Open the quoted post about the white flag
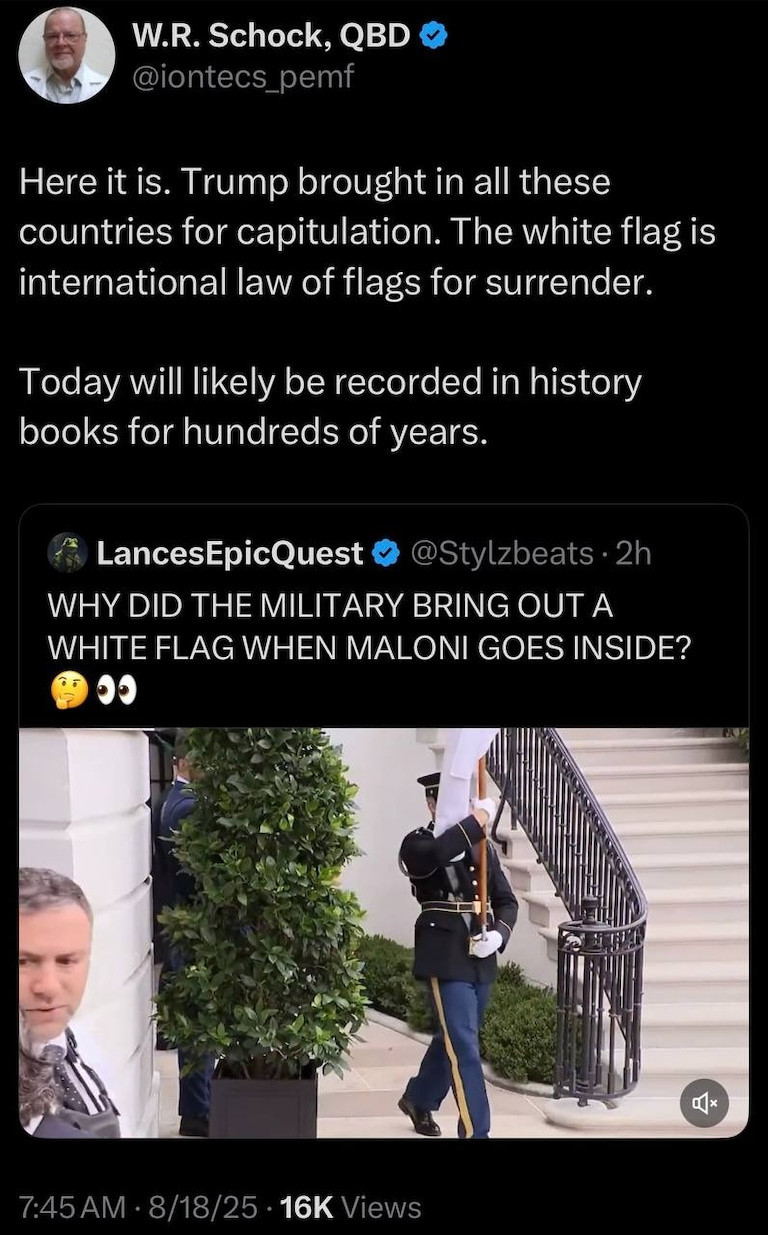The width and height of the screenshot is (768, 1235). [384, 821]
